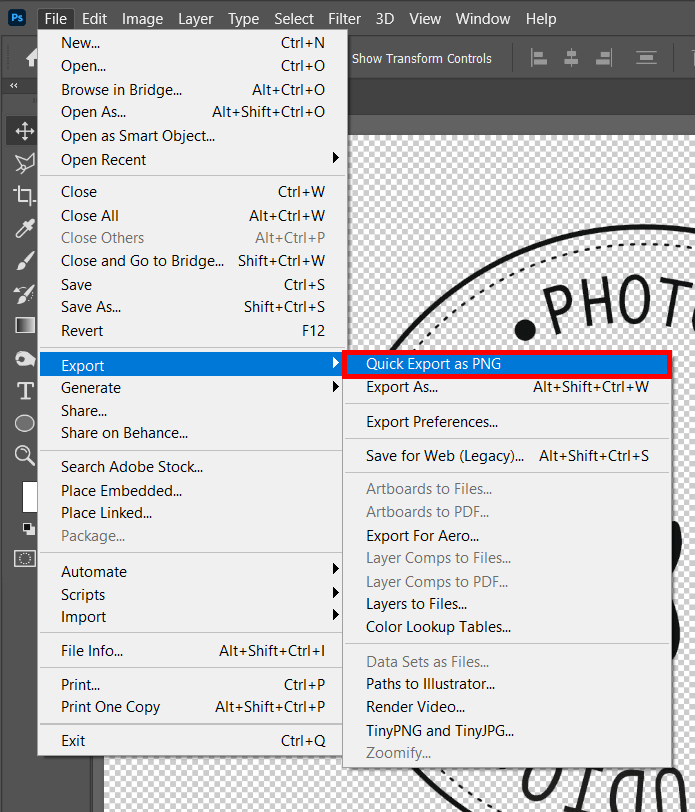Open Export Preferences...
The image size is (695, 812).
[x=507, y=422]
